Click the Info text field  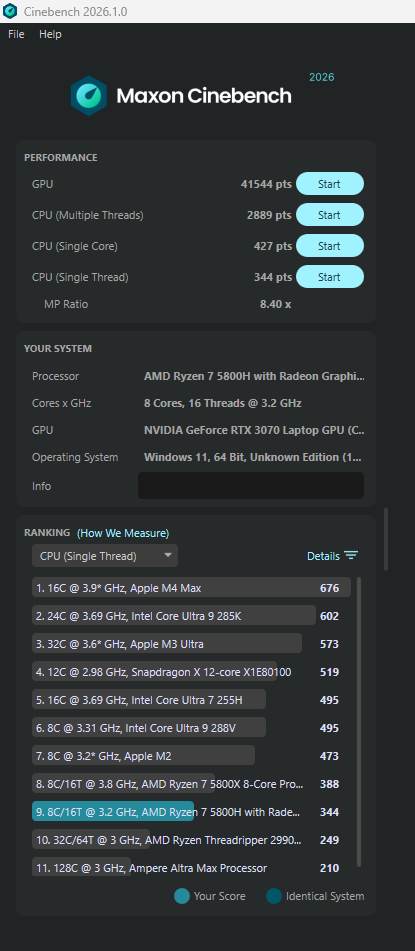pos(251,485)
